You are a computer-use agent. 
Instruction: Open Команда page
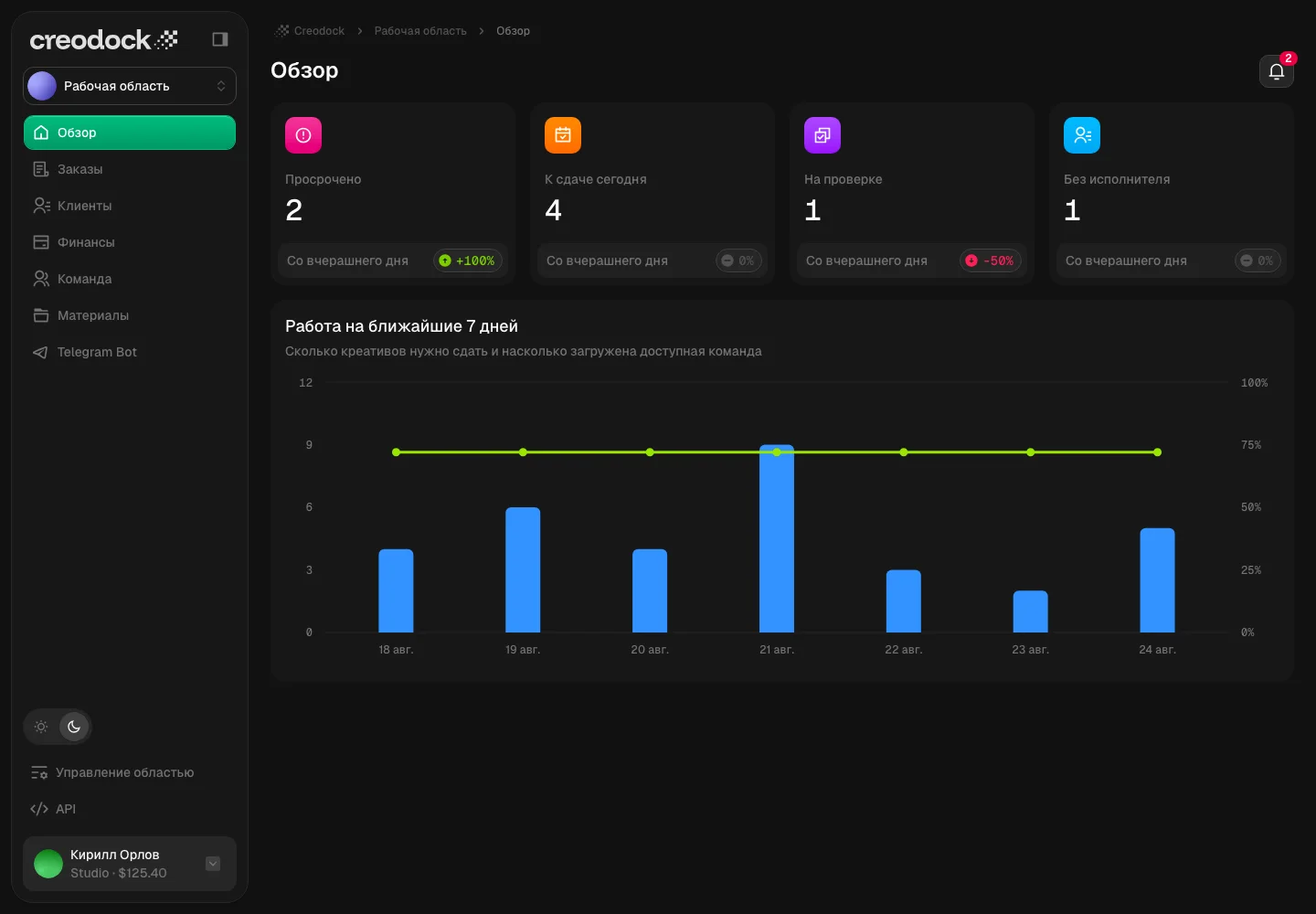point(130,279)
